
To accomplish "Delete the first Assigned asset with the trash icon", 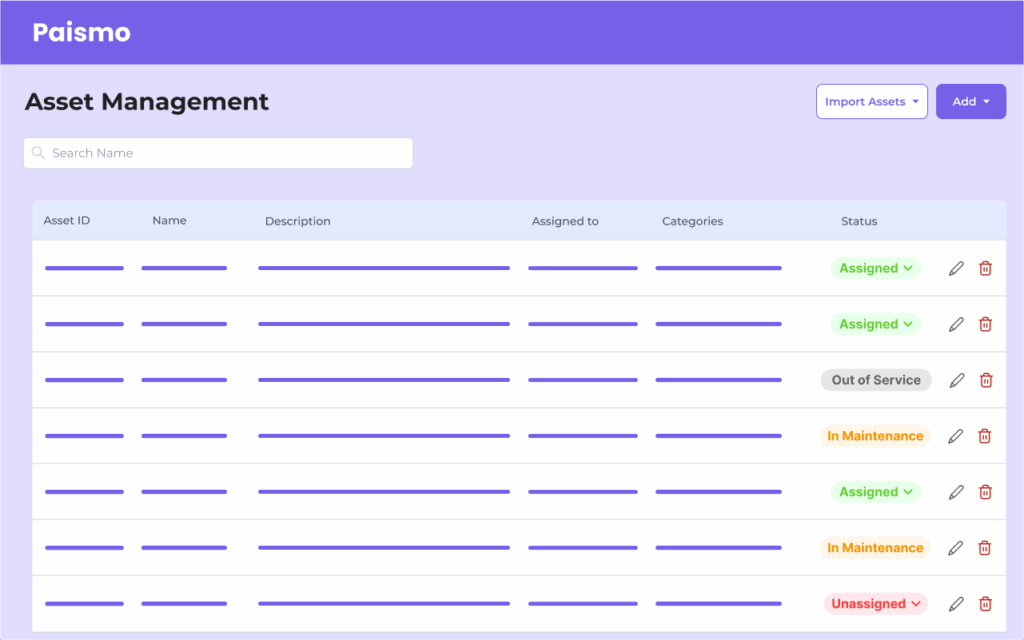I will pyautogui.click(x=985, y=268).
